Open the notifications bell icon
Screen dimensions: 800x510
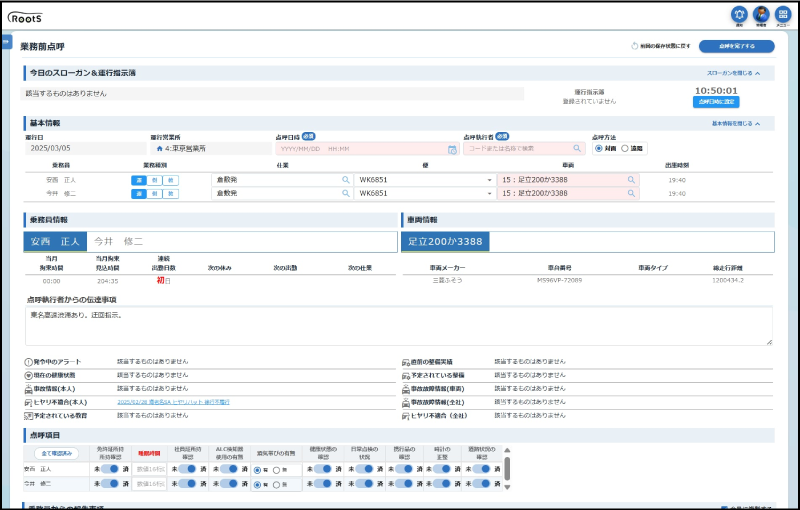(x=739, y=14)
